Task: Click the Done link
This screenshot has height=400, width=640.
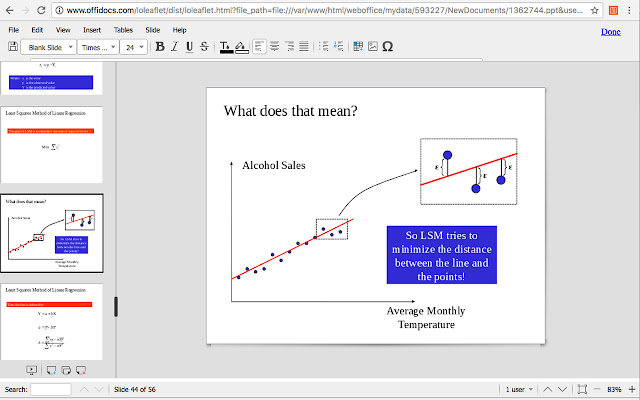Action: point(609,32)
